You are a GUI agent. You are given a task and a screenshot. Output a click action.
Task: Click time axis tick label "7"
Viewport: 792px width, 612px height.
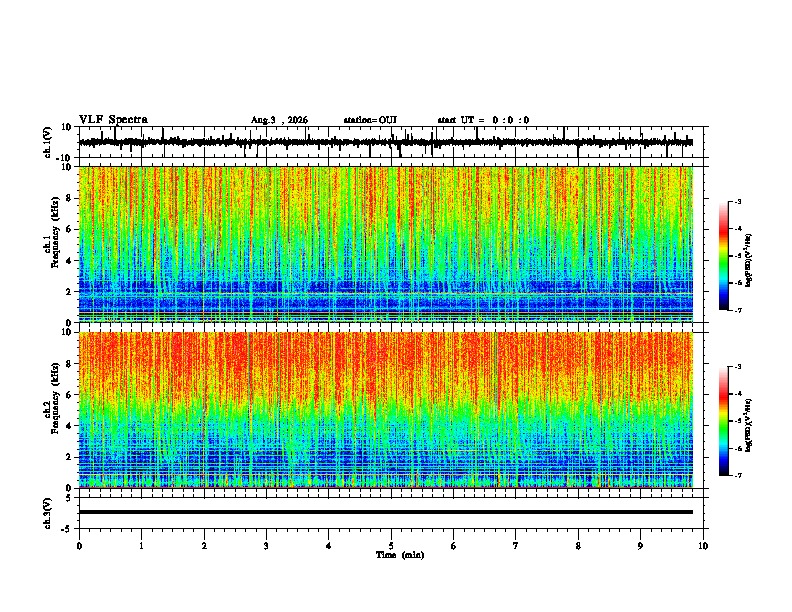(516, 546)
